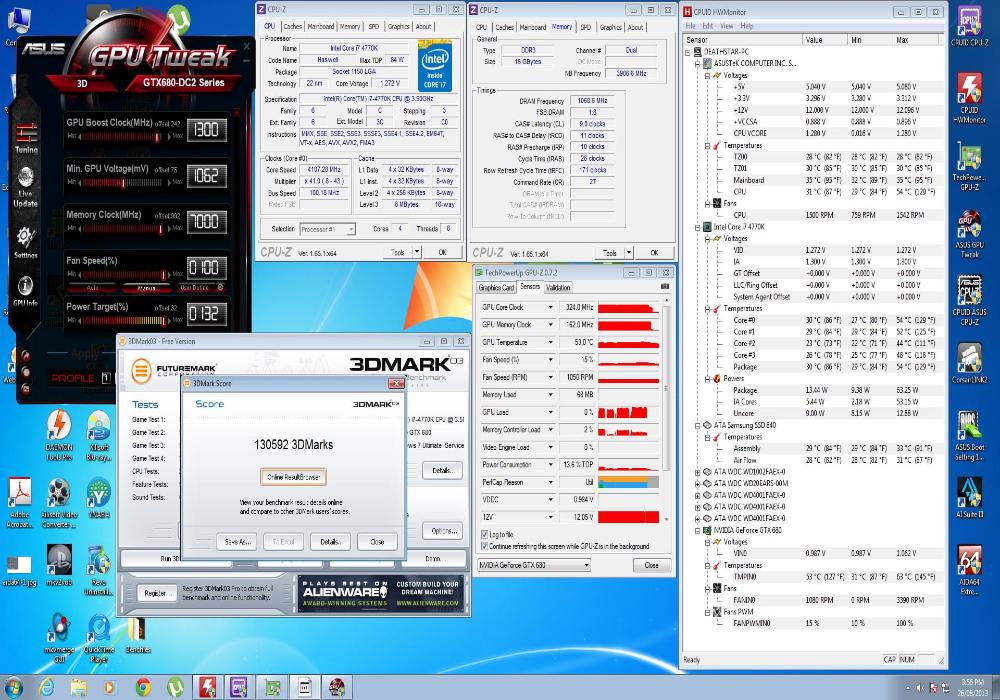
Task: Set GPU Tweak fan mode to User Define
Action: pyautogui.click(x=196, y=288)
